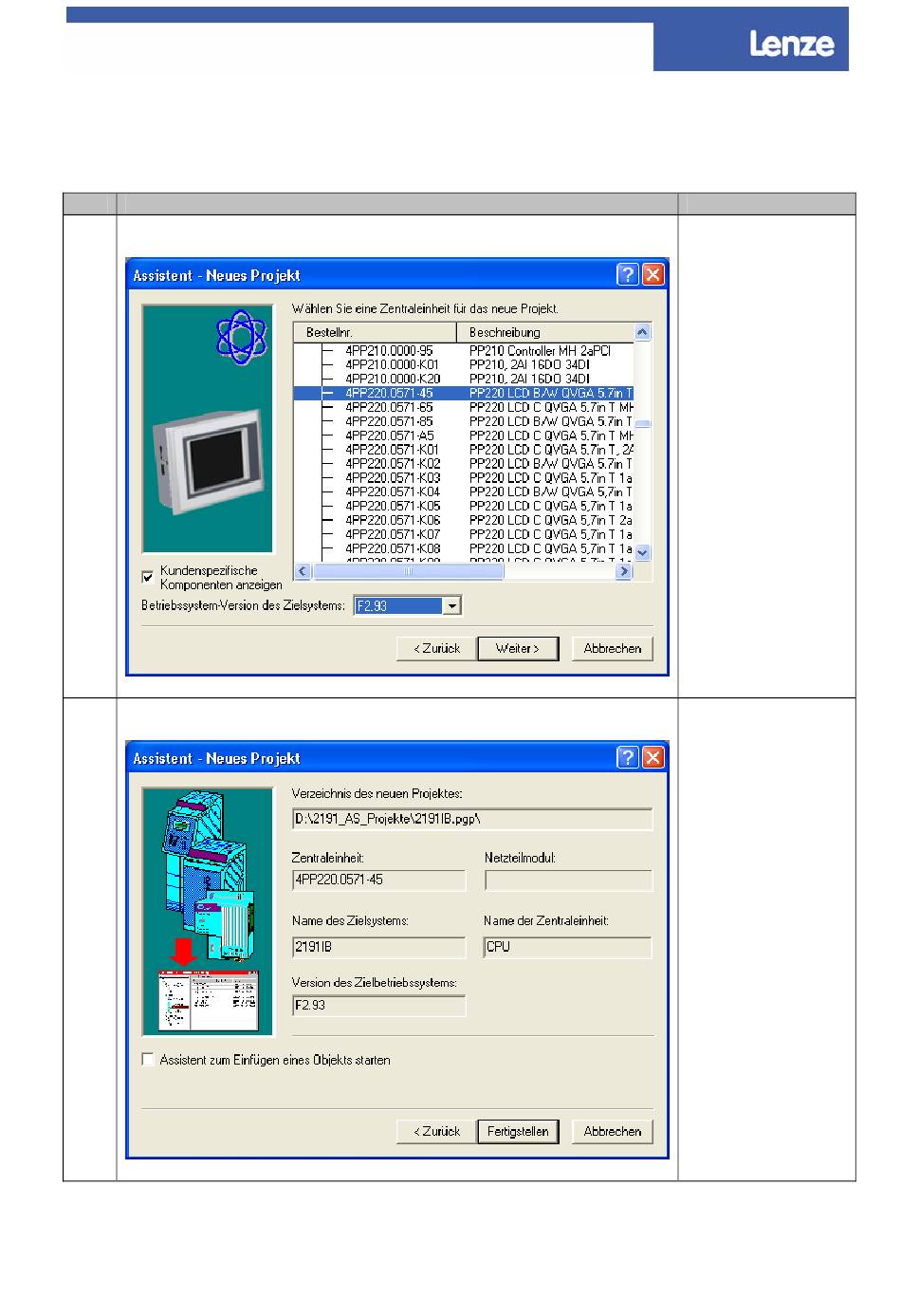Select list row 4PP210.0000-K01
The height and width of the screenshot is (1316, 901).
click(x=463, y=364)
